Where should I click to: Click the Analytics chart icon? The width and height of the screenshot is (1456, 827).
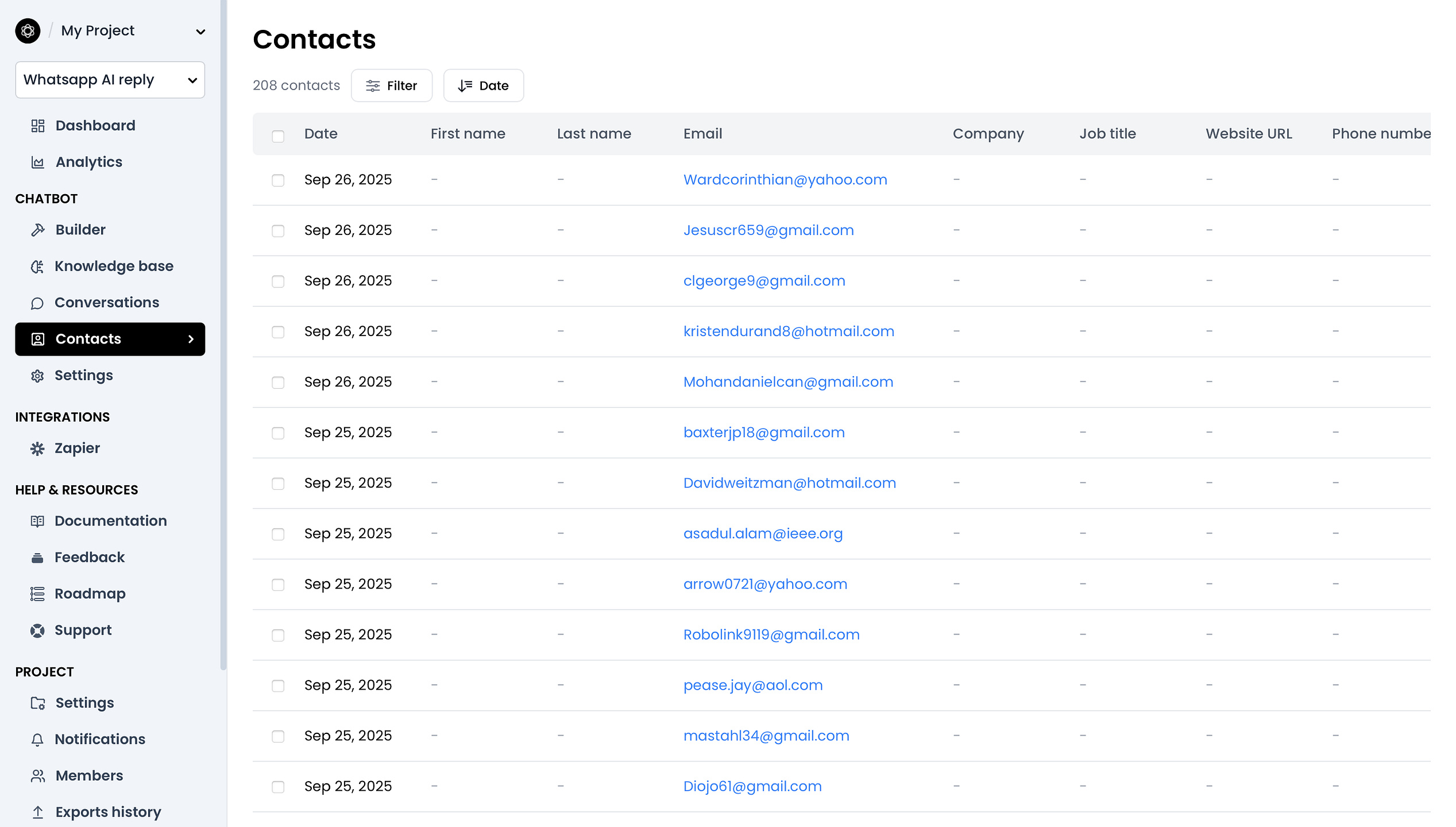tap(38, 163)
